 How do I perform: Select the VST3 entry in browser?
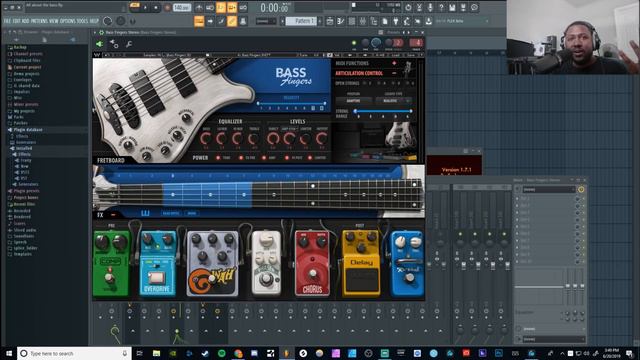(x=24, y=172)
